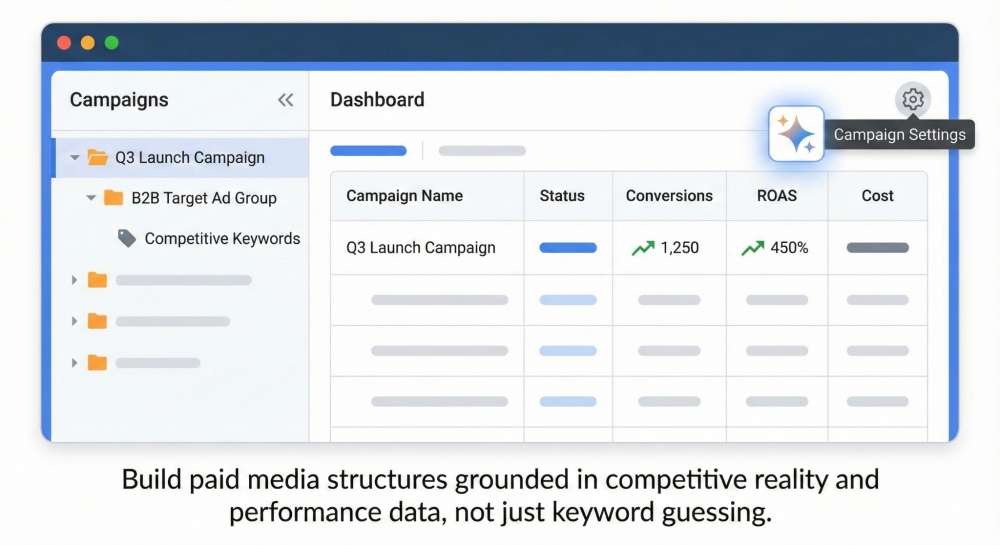The image size is (1000, 545).
Task: Minimize the window with the yellow button
Action: click(x=88, y=43)
